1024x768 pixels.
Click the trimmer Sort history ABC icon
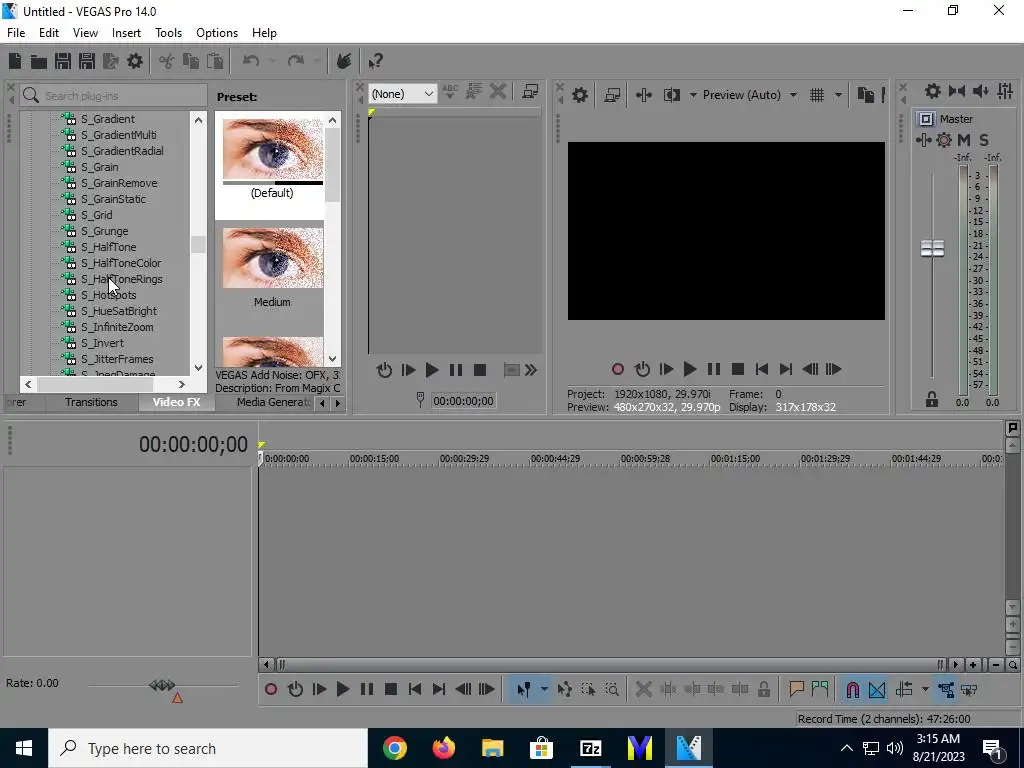pos(449,91)
